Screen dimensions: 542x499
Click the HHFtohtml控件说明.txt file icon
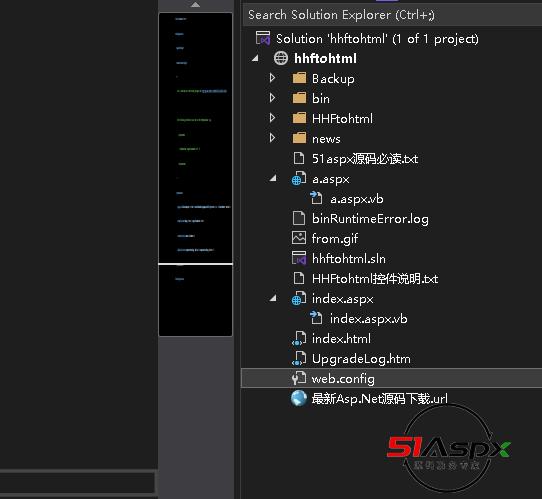[x=299, y=278]
